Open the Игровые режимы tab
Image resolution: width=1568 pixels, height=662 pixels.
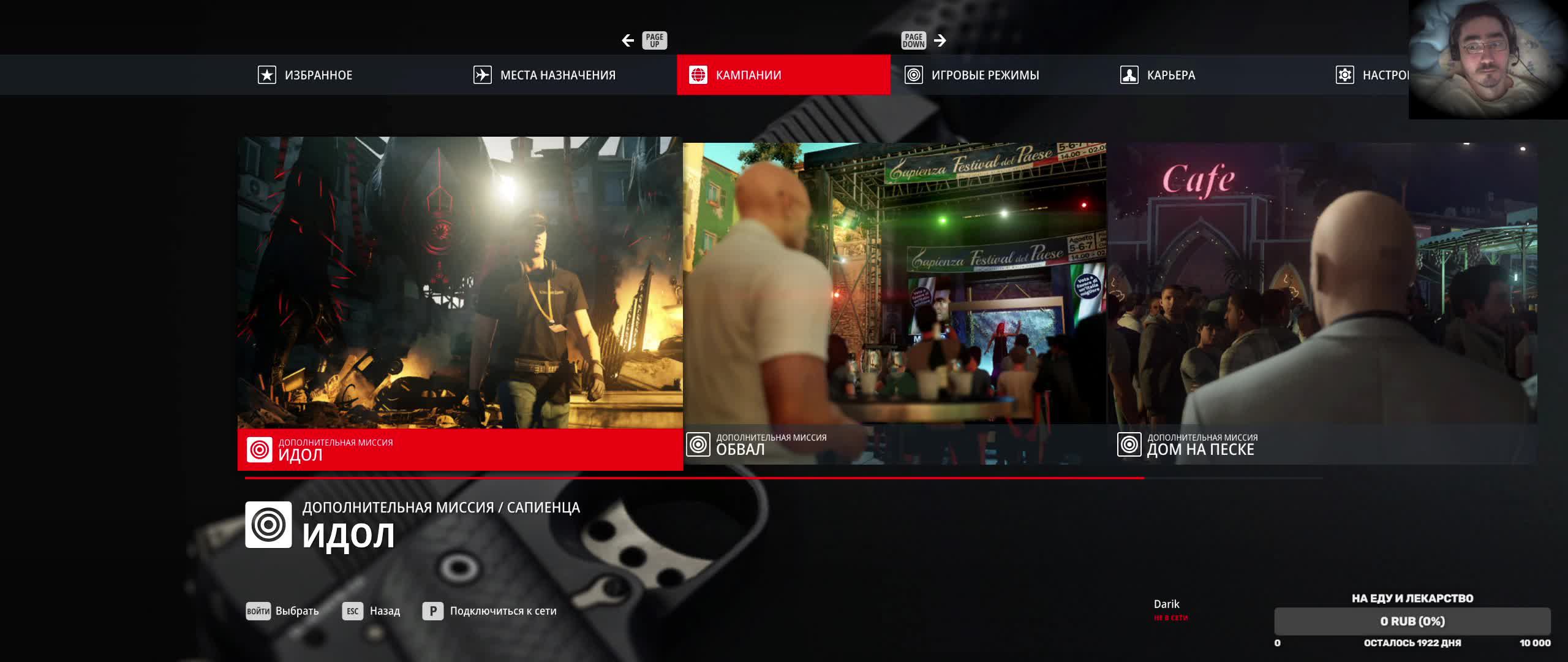click(985, 75)
